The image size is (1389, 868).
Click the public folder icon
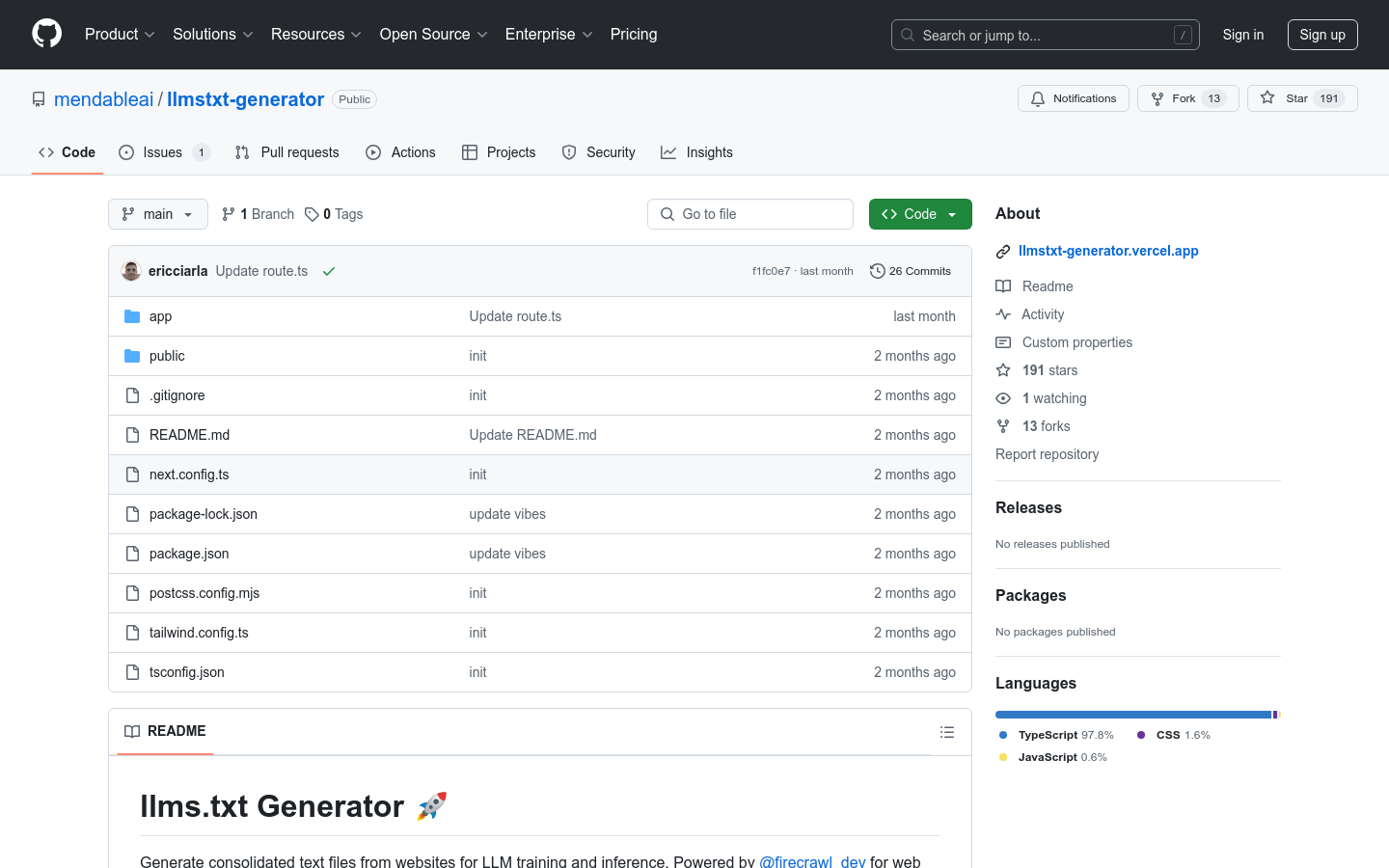coord(132,356)
